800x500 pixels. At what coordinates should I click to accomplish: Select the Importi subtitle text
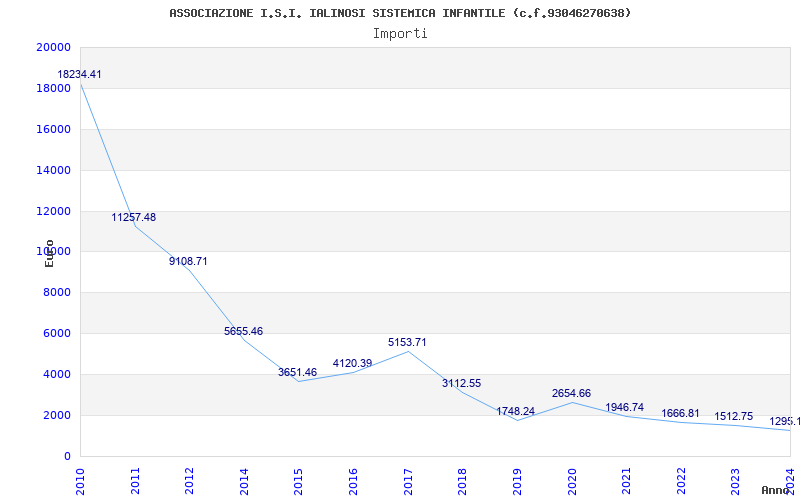tap(400, 33)
